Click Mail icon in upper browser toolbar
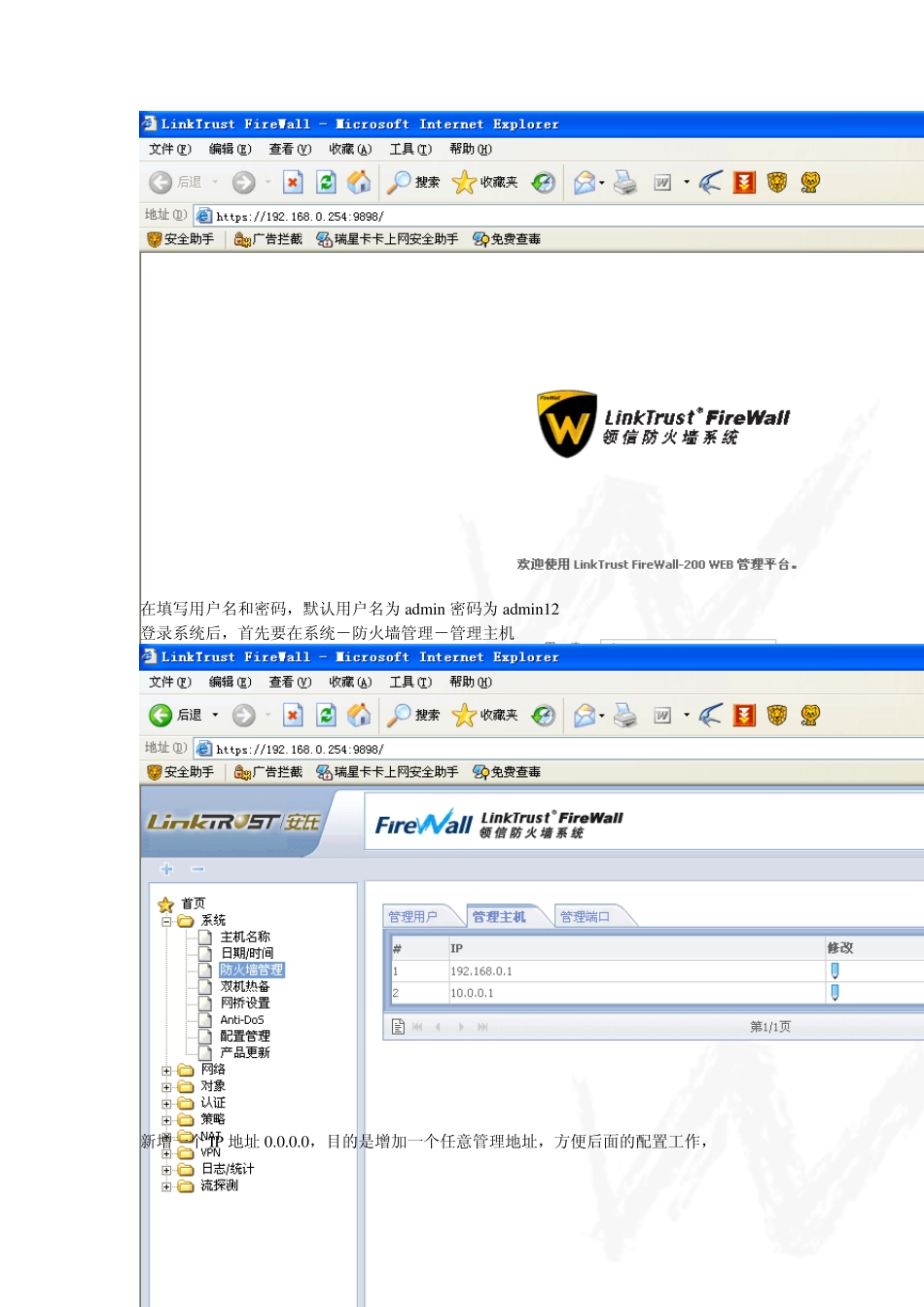924x1307 pixels. pyautogui.click(x=585, y=182)
